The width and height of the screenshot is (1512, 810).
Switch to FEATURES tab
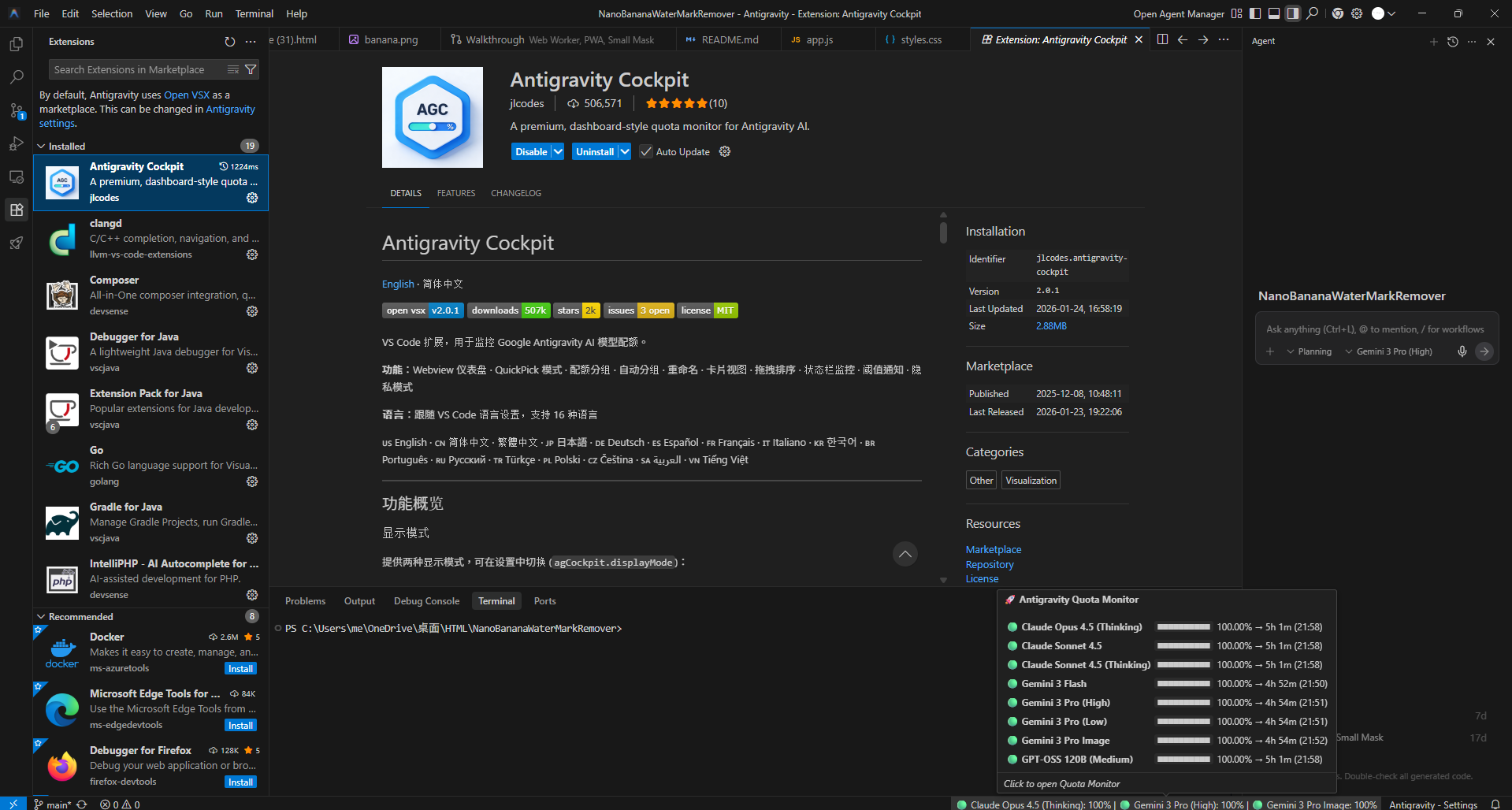tap(456, 193)
